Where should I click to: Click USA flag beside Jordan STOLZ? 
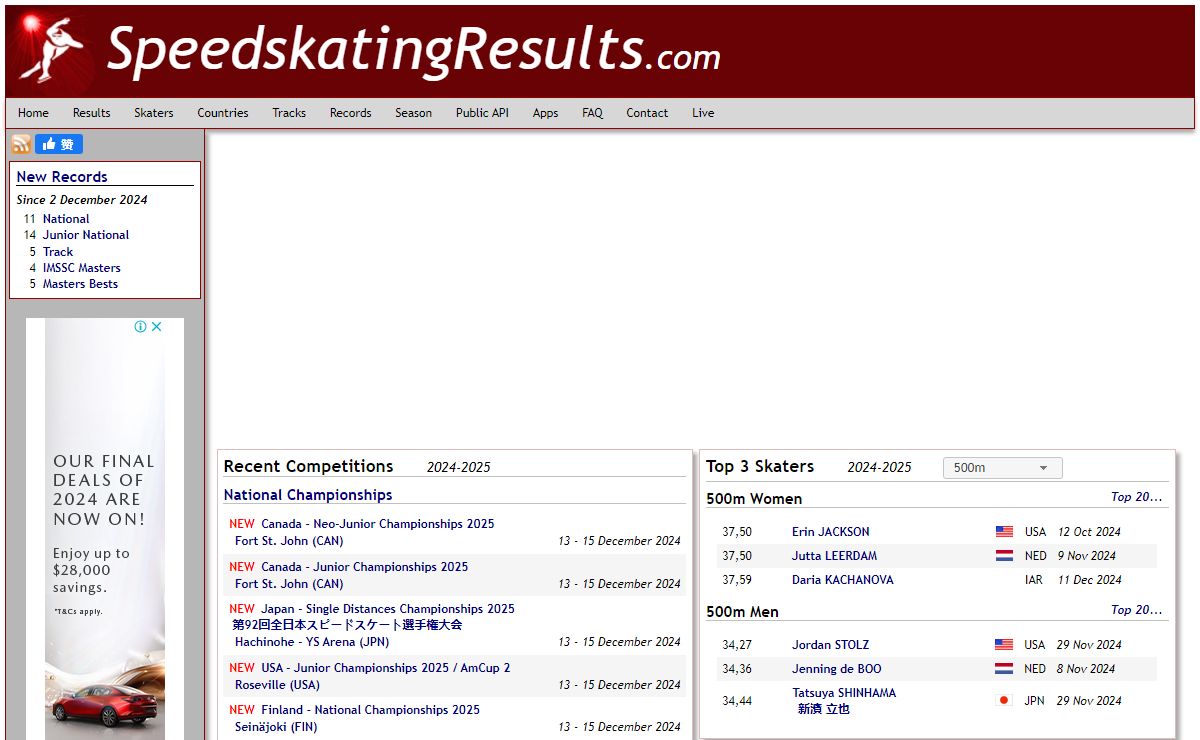click(1004, 645)
